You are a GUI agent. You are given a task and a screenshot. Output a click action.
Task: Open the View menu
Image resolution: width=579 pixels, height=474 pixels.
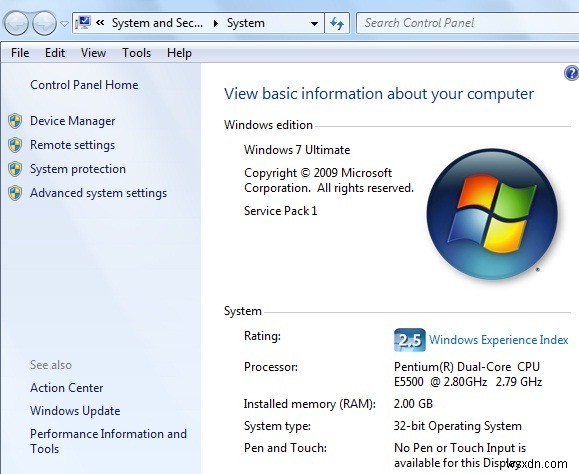(x=93, y=53)
